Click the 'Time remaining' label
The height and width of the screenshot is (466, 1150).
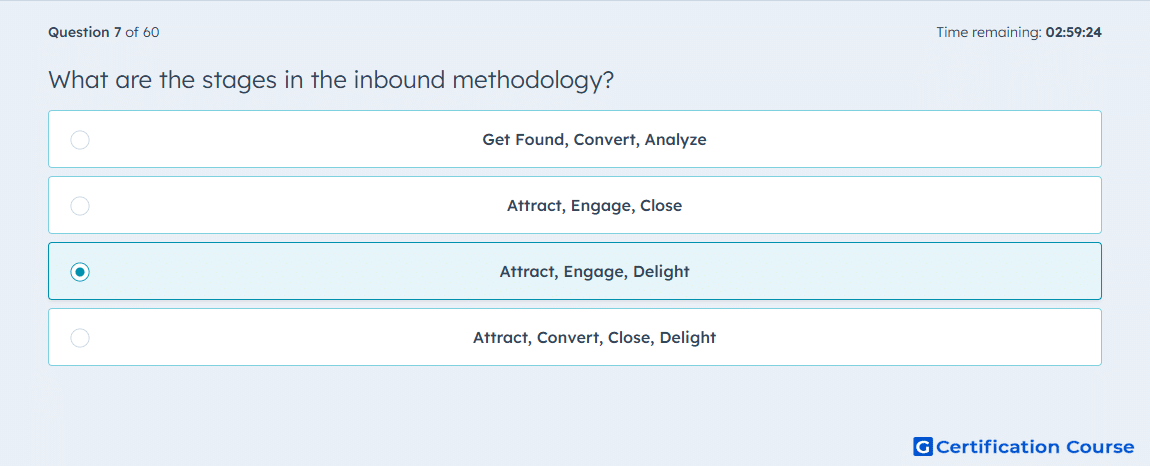tap(989, 32)
